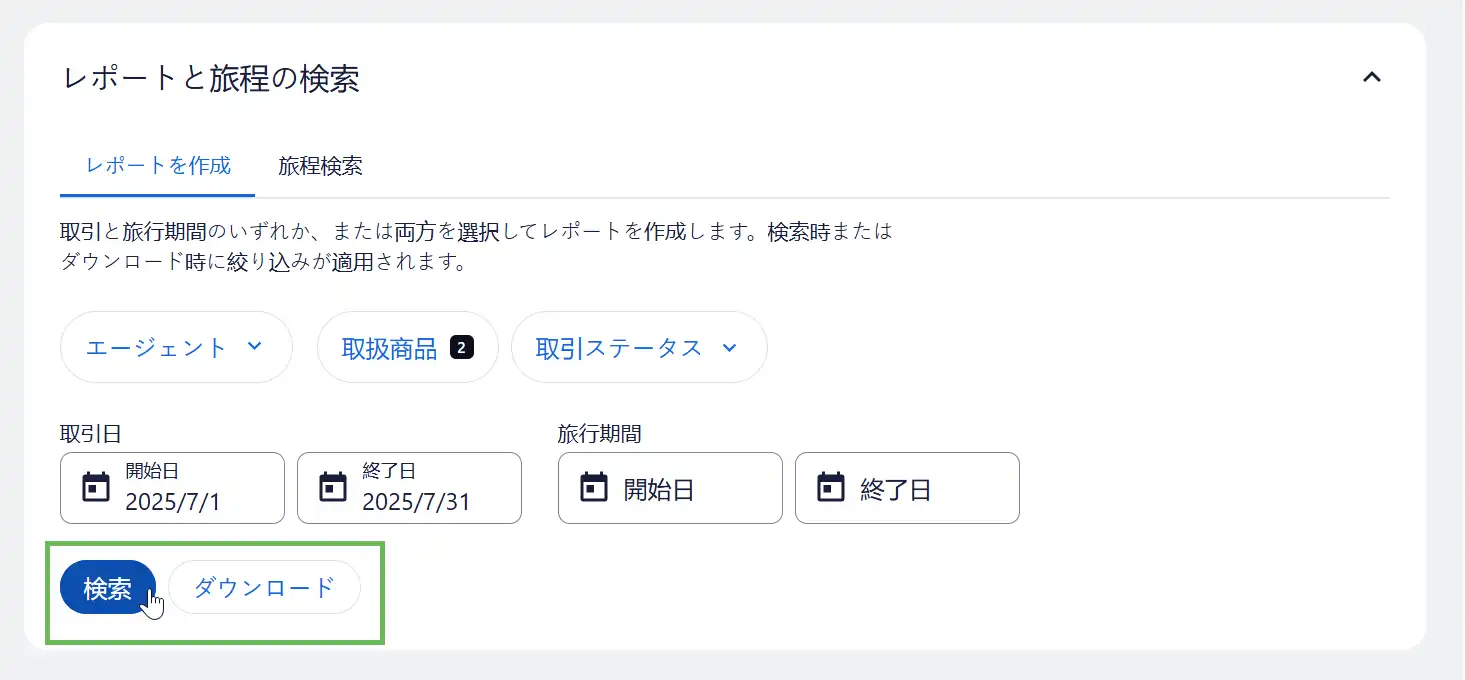Click the ダウンロード button
Viewport: 1465px width, 680px height.
tap(264, 588)
